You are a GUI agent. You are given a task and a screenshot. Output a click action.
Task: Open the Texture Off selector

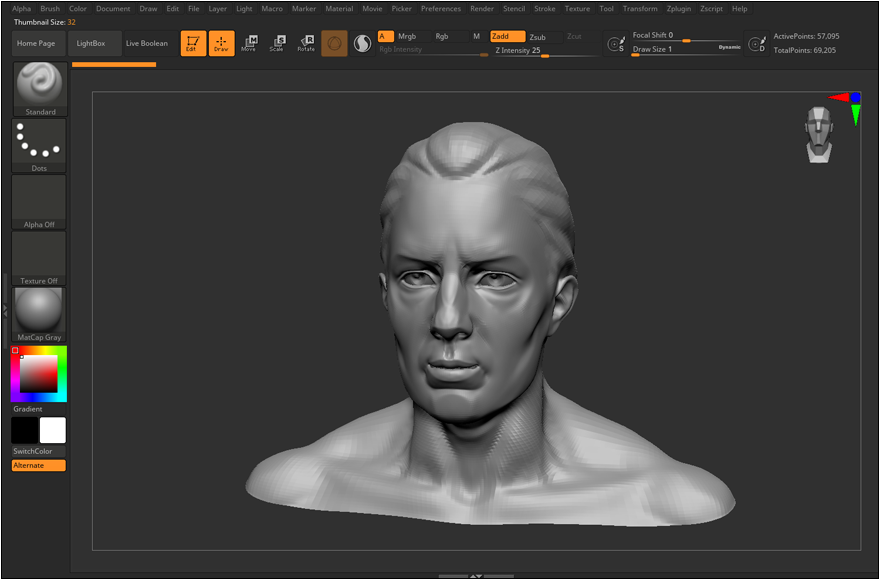[39, 256]
